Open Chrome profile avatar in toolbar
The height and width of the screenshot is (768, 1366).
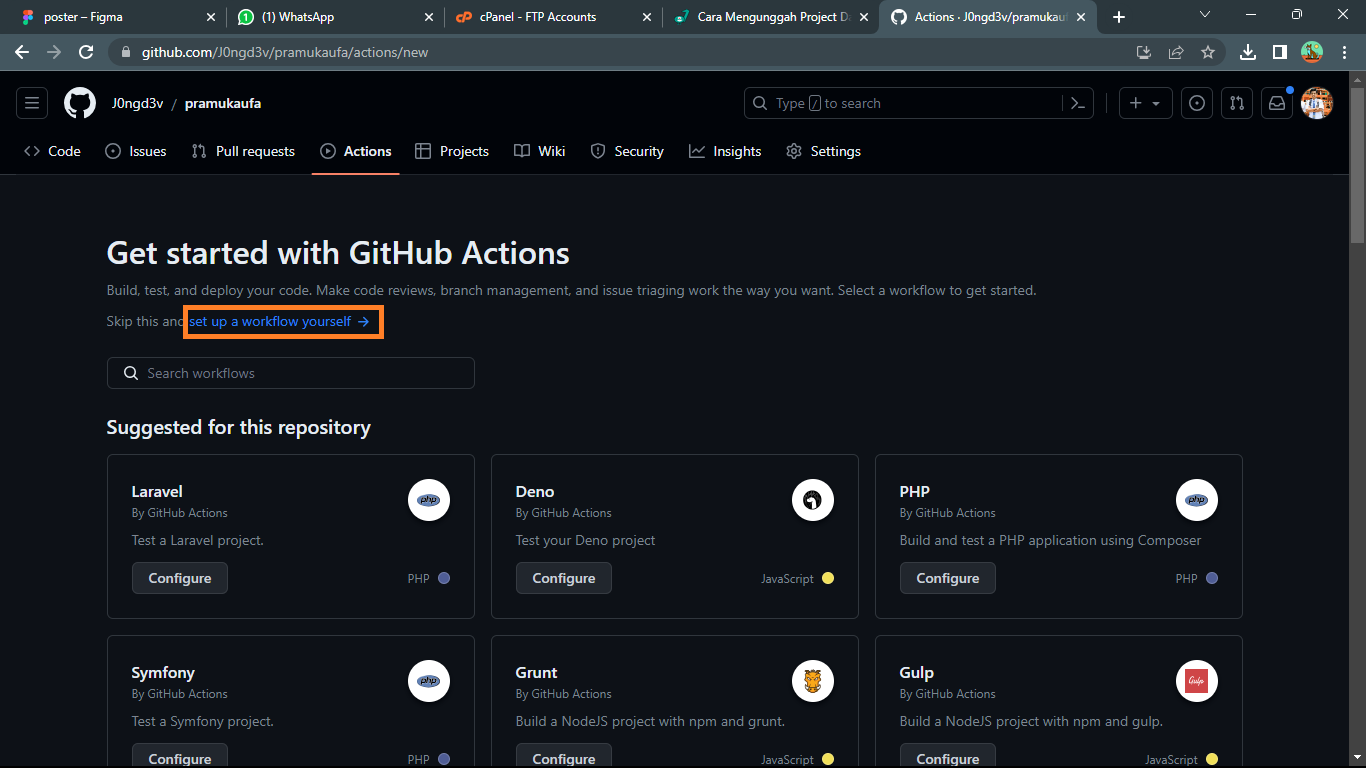click(x=1312, y=52)
